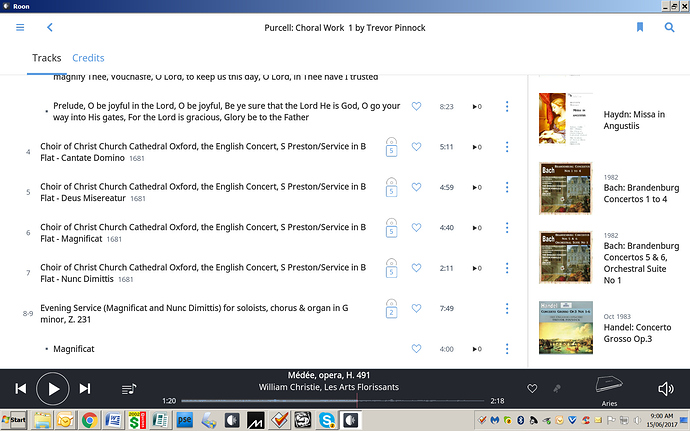Show other performances badge for Nunc Dimittis
690x431 pixels.
391,268
